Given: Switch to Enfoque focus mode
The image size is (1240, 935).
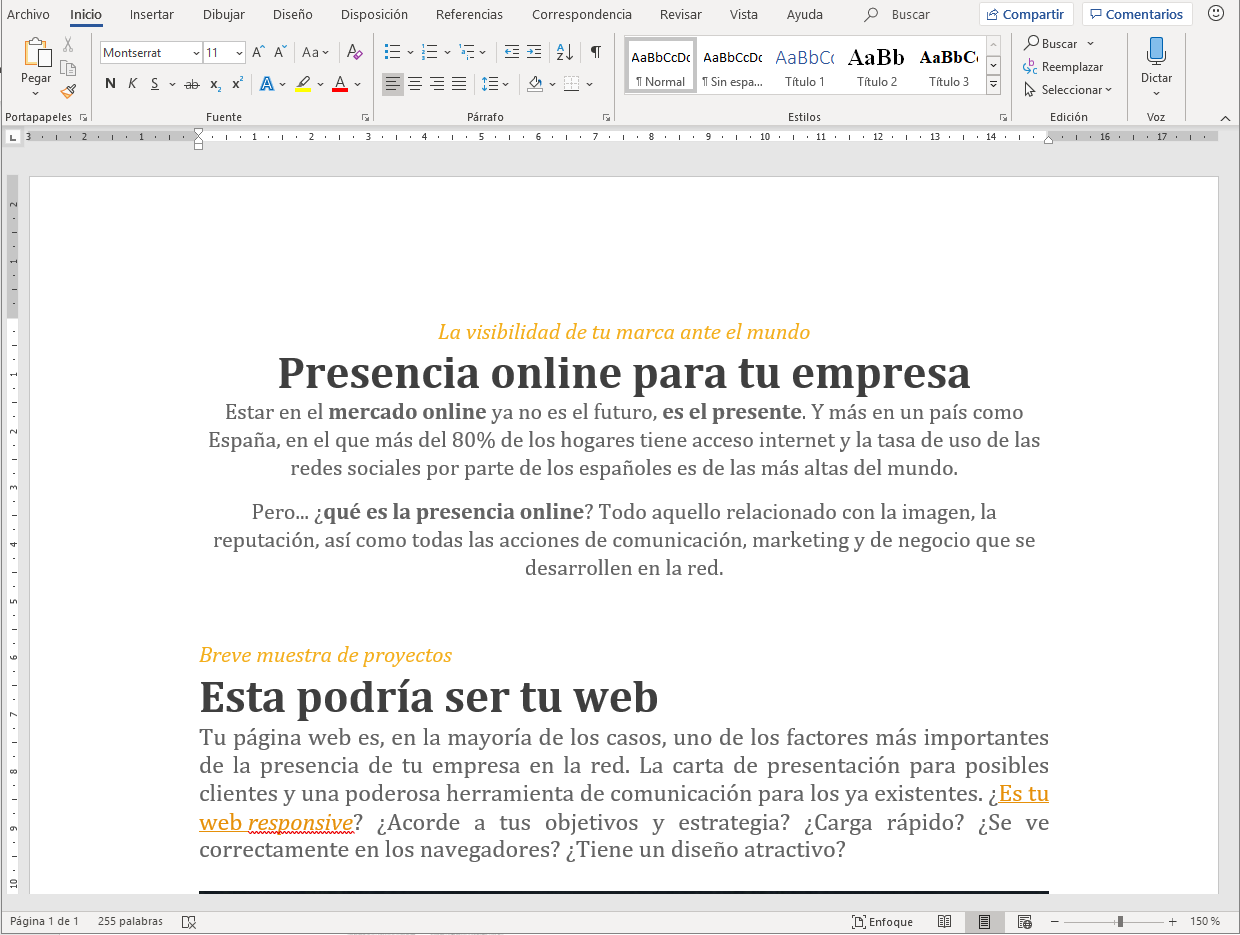Looking at the screenshot, I should [882, 921].
